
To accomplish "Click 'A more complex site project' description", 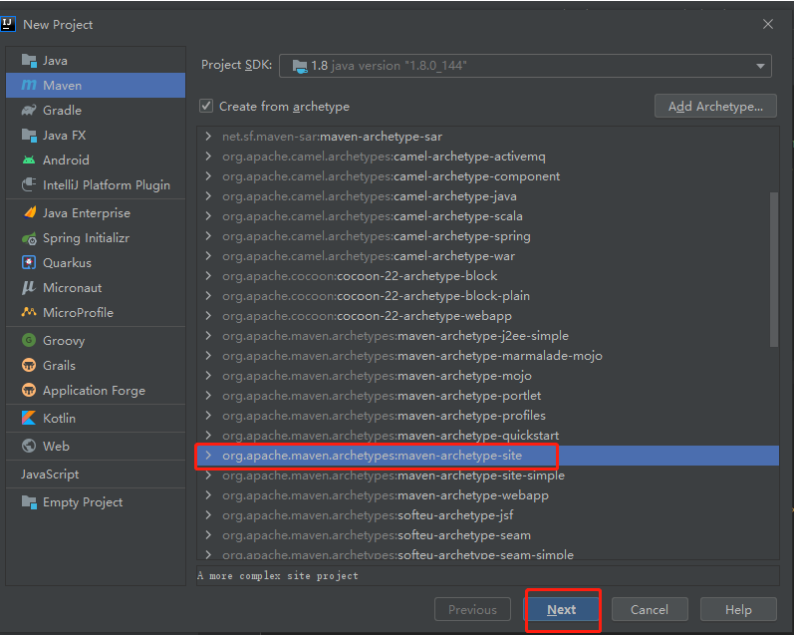I will pos(277,576).
